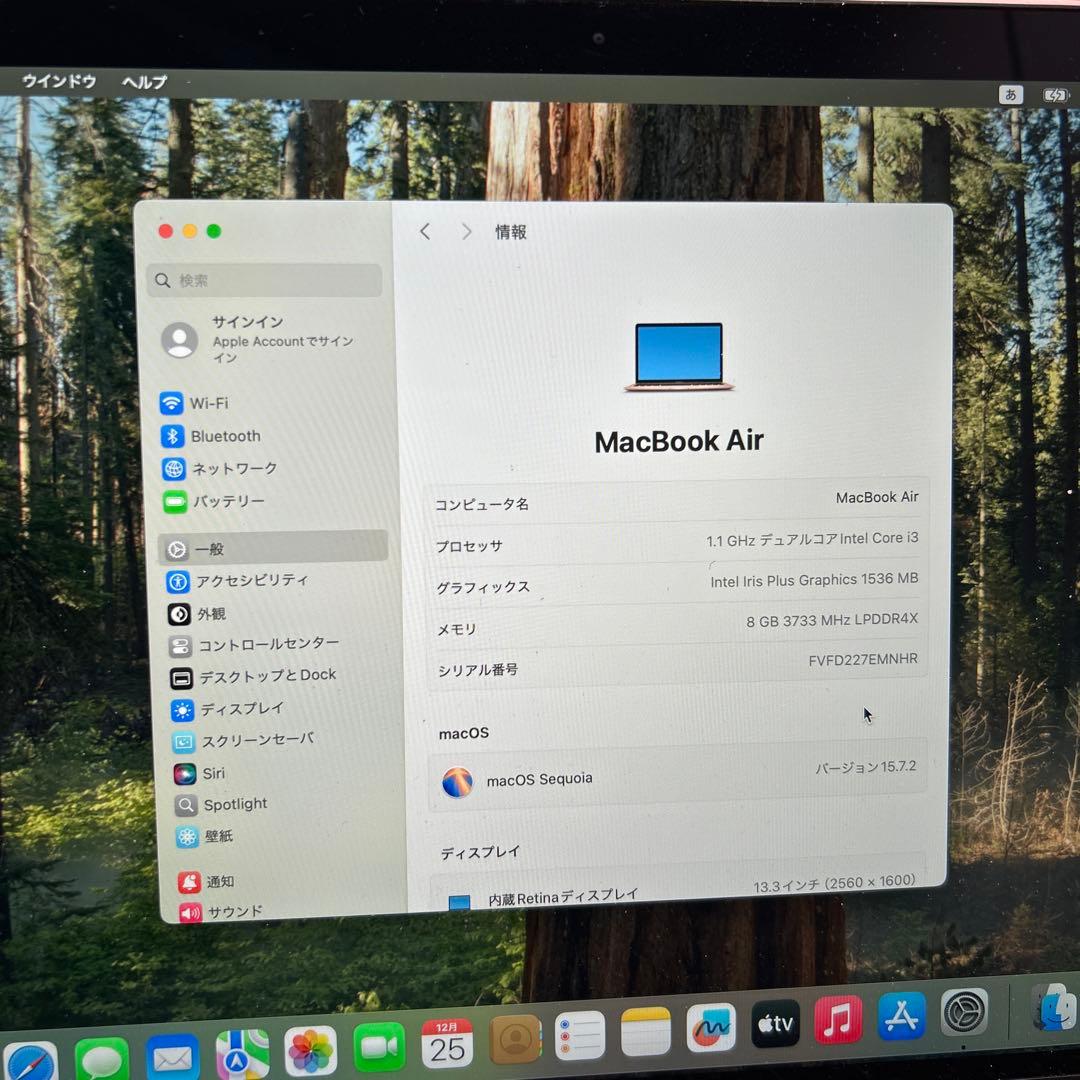Close the settings window with red button
The image size is (1080, 1080).
[x=165, y=231]
